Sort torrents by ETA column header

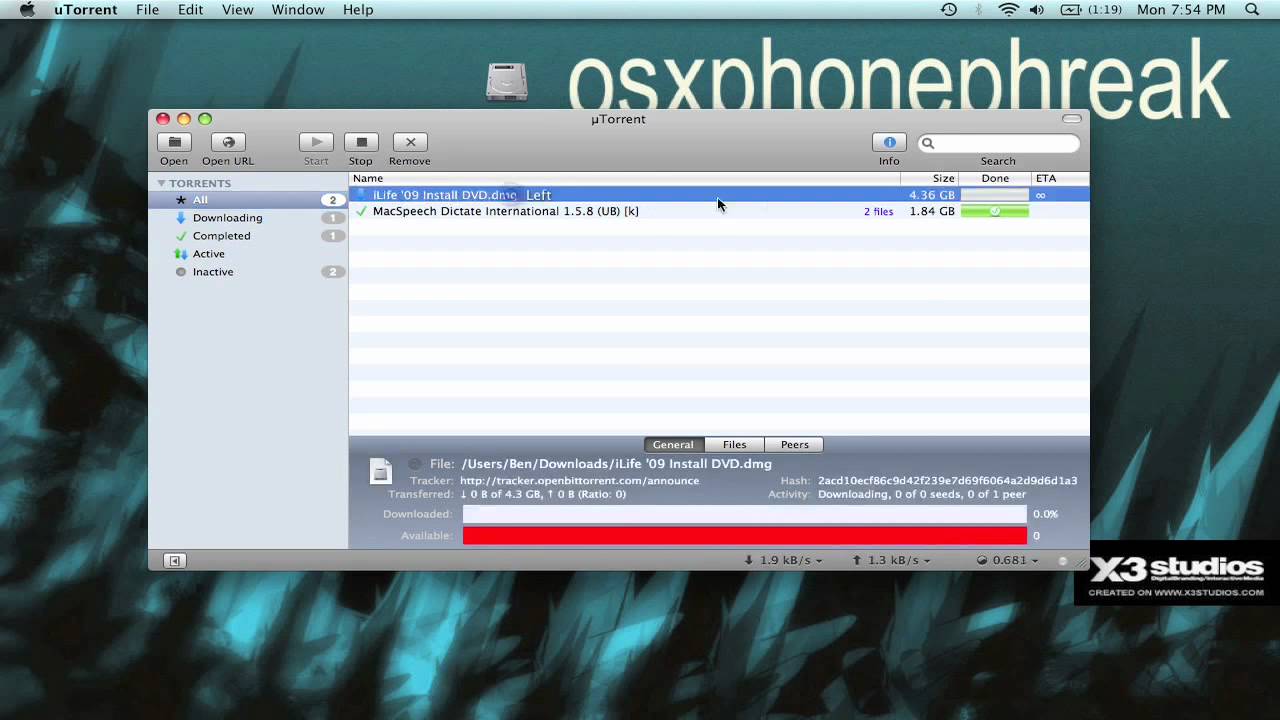pos(1060,178)
